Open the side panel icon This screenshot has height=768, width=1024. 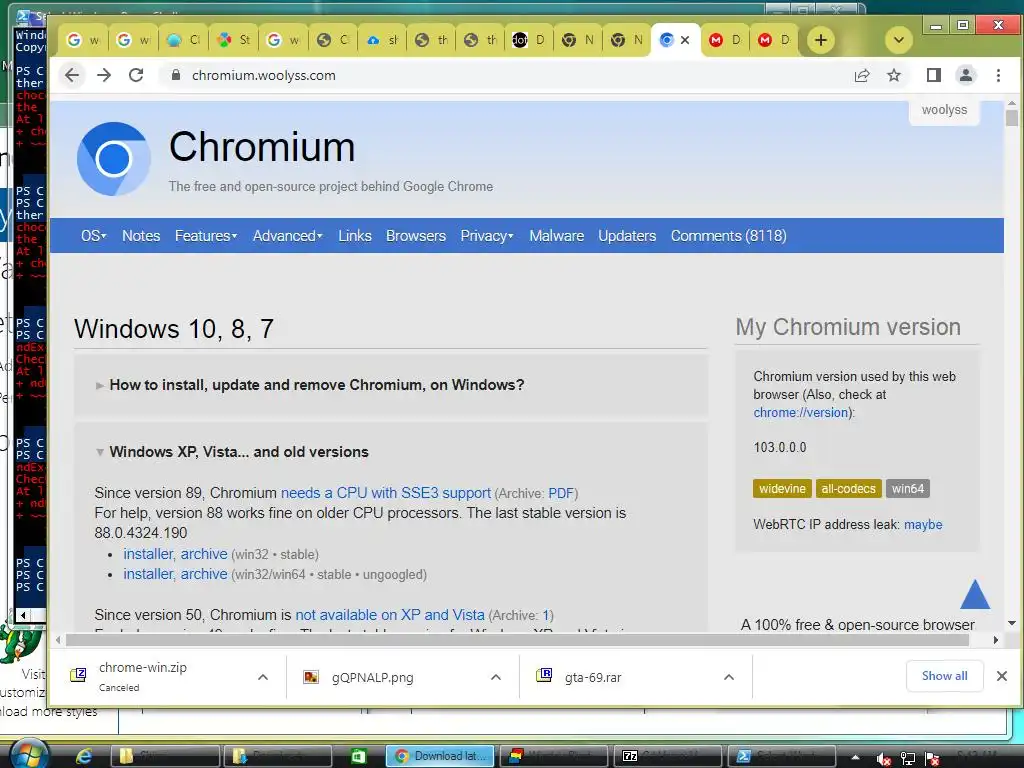(x=934, y=75)
